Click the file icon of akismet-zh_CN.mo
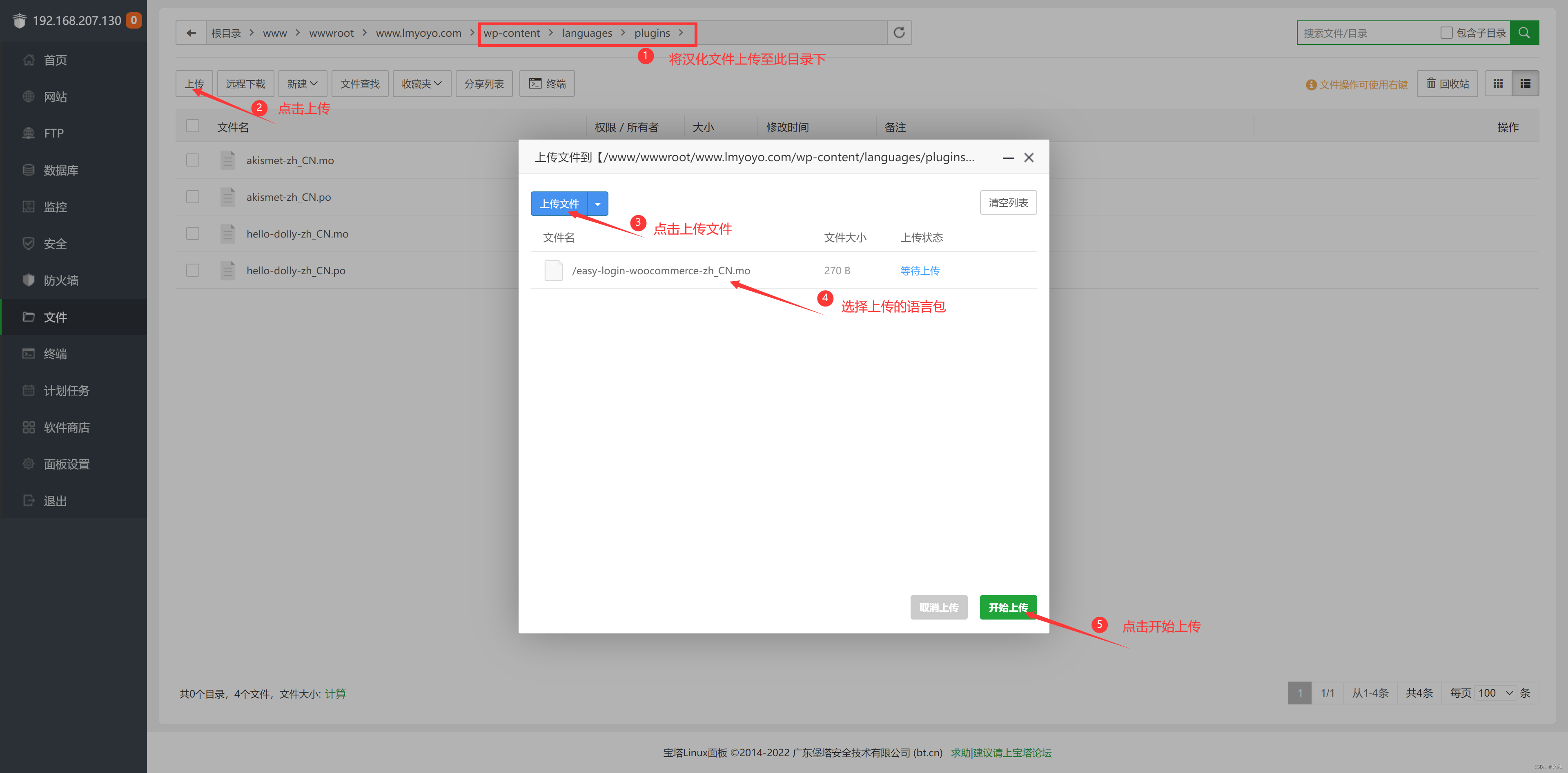This screenshot has height=773, width=1568. click(x=228, y=160)
